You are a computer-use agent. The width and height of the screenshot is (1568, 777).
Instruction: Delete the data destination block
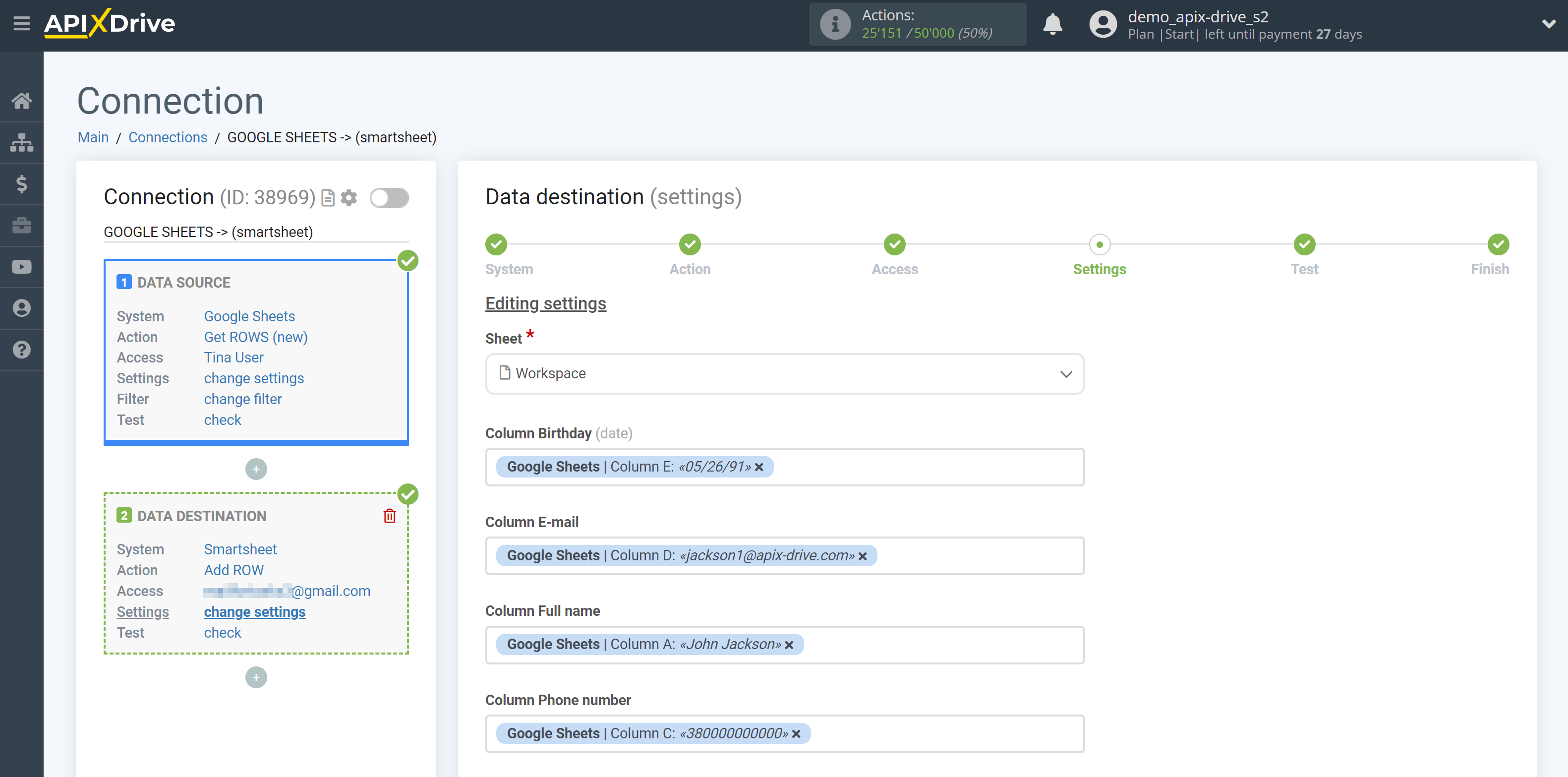click(x=390, y=516)
